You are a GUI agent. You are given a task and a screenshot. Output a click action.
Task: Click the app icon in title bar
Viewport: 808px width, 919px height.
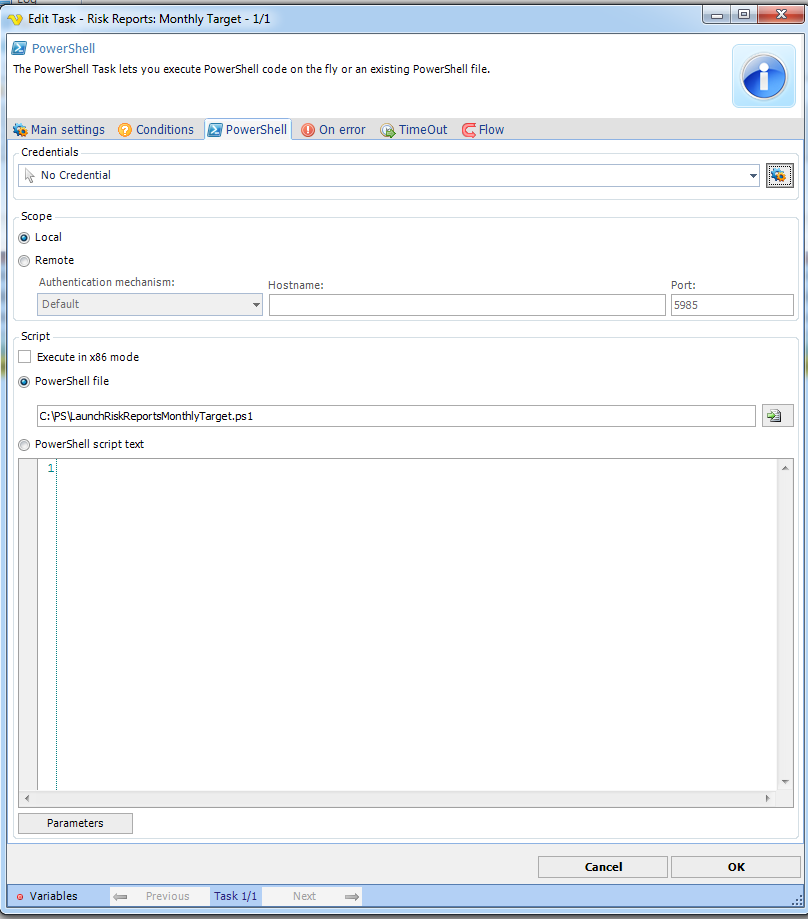coord(15,19)
